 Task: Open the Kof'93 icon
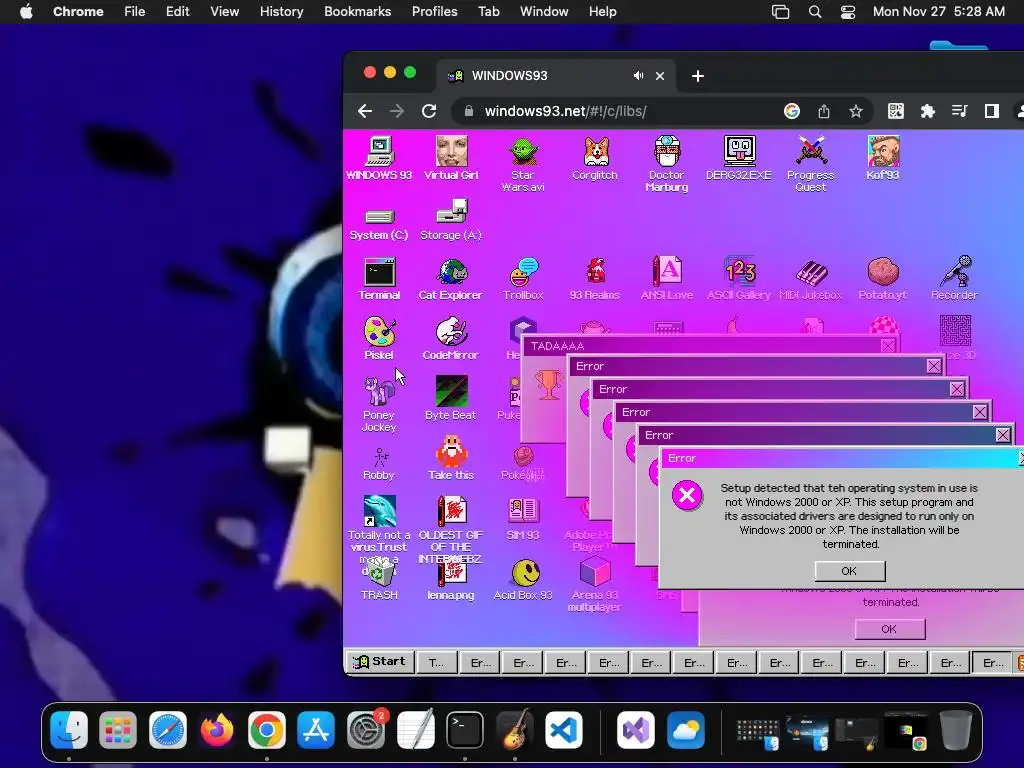coord(883,157)
